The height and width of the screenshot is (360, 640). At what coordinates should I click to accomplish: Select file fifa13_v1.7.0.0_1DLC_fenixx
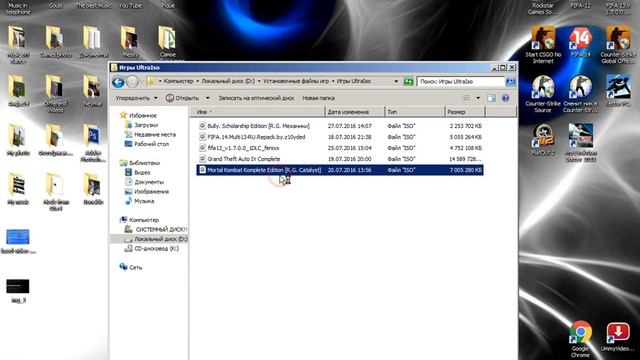[x=243, y=148]
